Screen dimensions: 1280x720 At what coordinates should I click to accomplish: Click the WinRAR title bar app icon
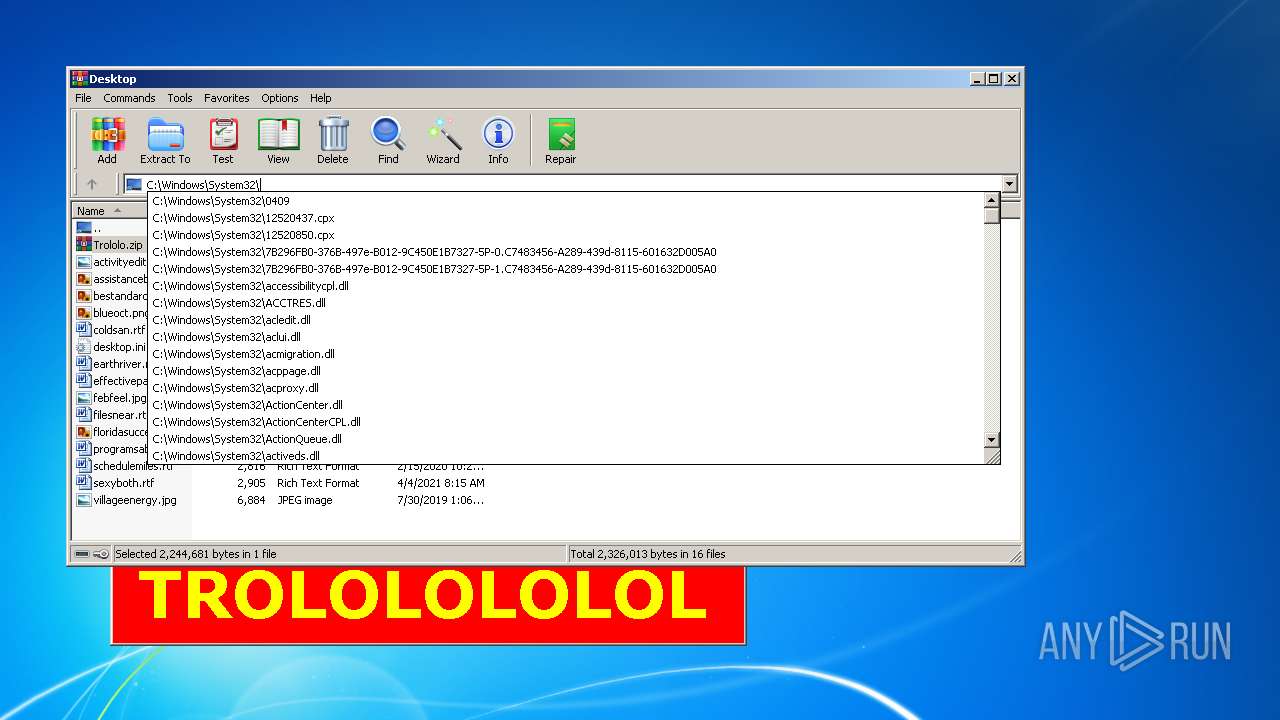80,78
